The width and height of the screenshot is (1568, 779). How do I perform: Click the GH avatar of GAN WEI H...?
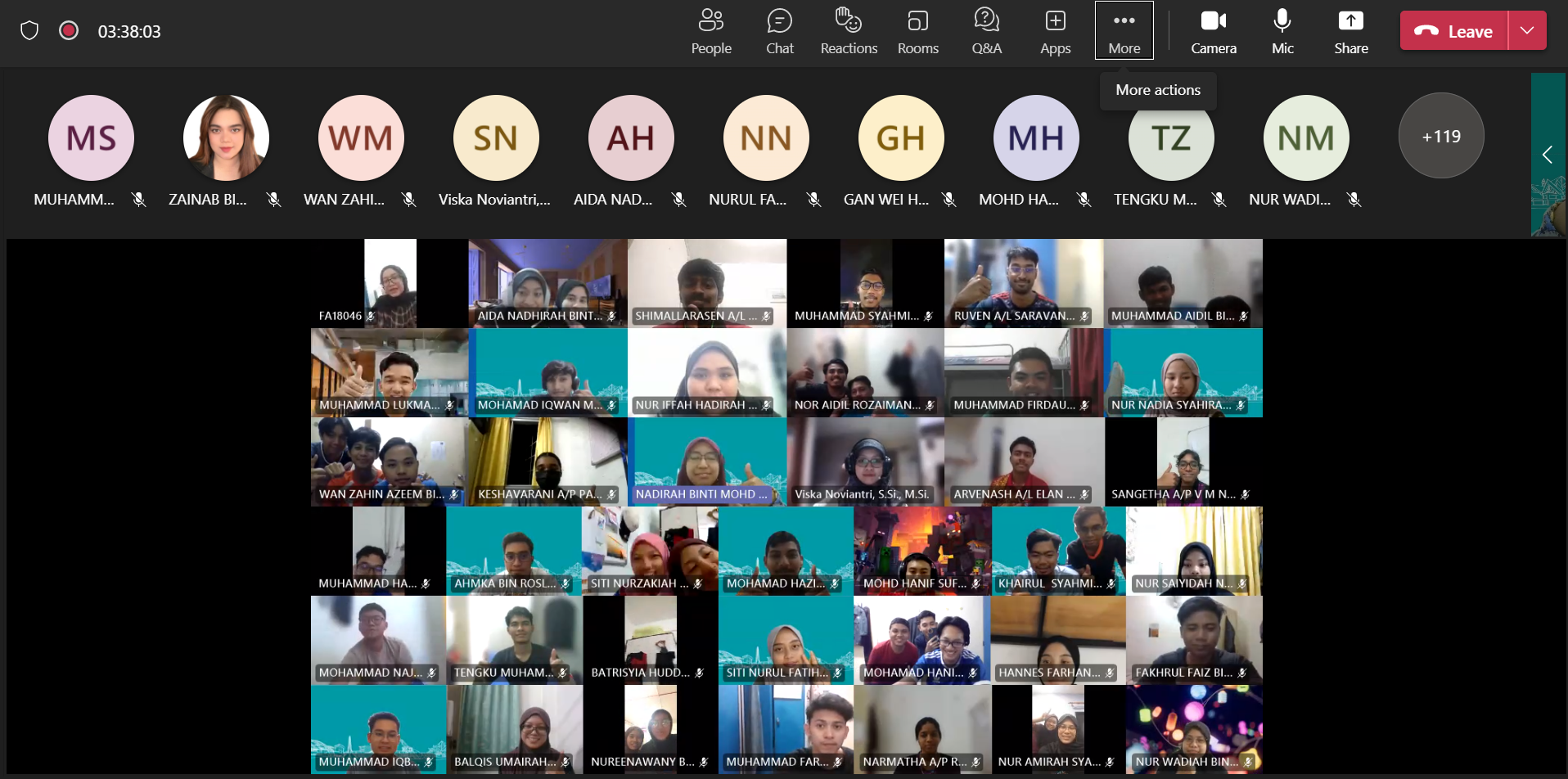tap(901, 137)
